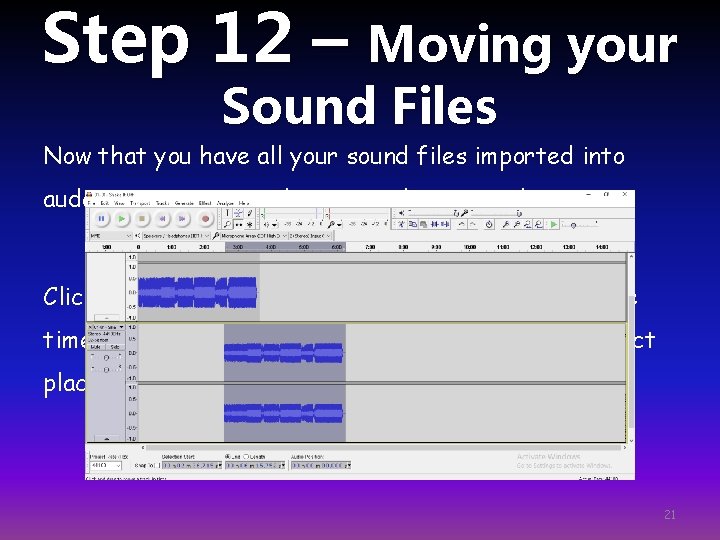Click the Stop transport button

(x=142, y=219)
